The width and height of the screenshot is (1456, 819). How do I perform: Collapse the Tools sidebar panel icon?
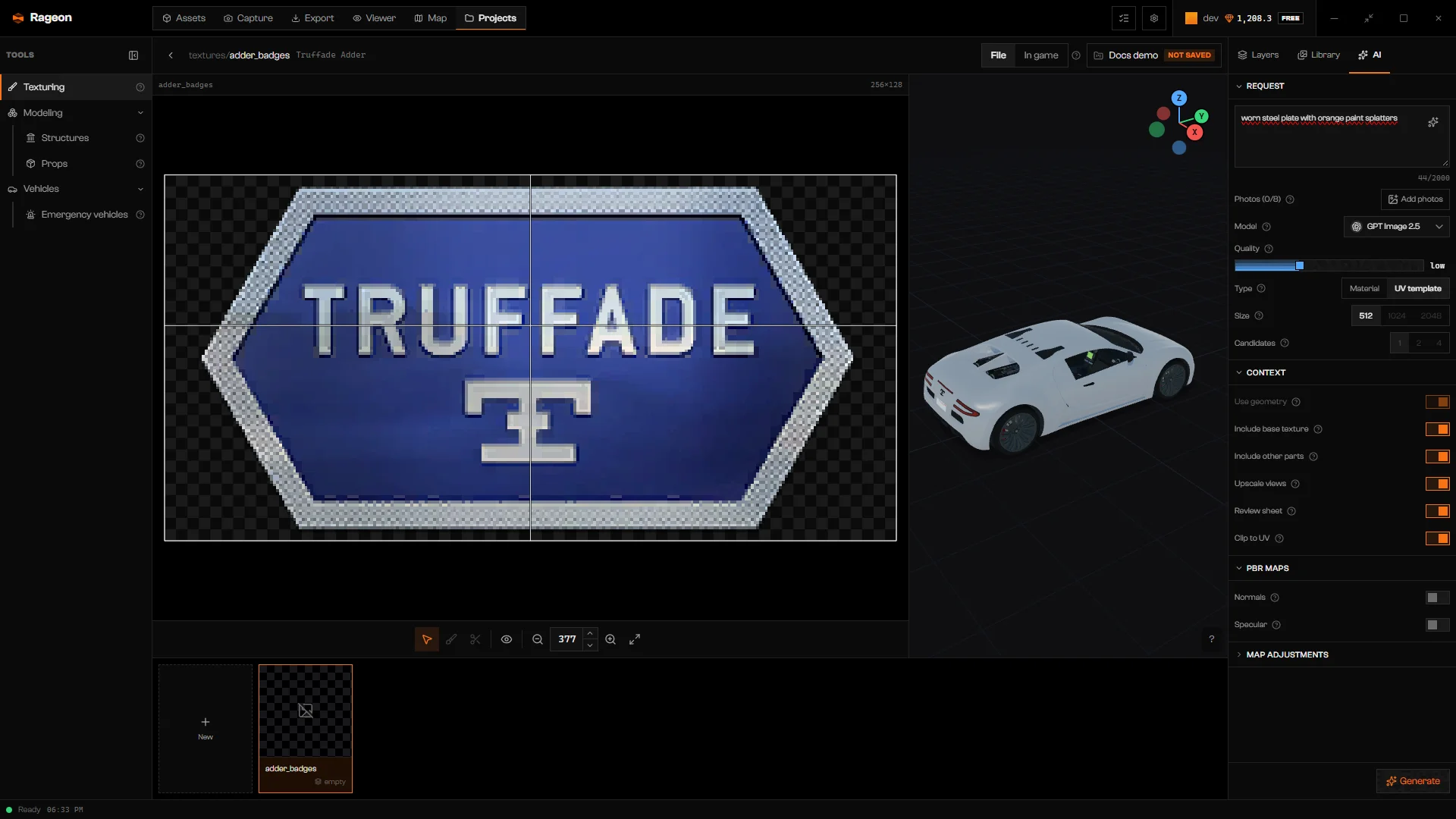(133, 55)
